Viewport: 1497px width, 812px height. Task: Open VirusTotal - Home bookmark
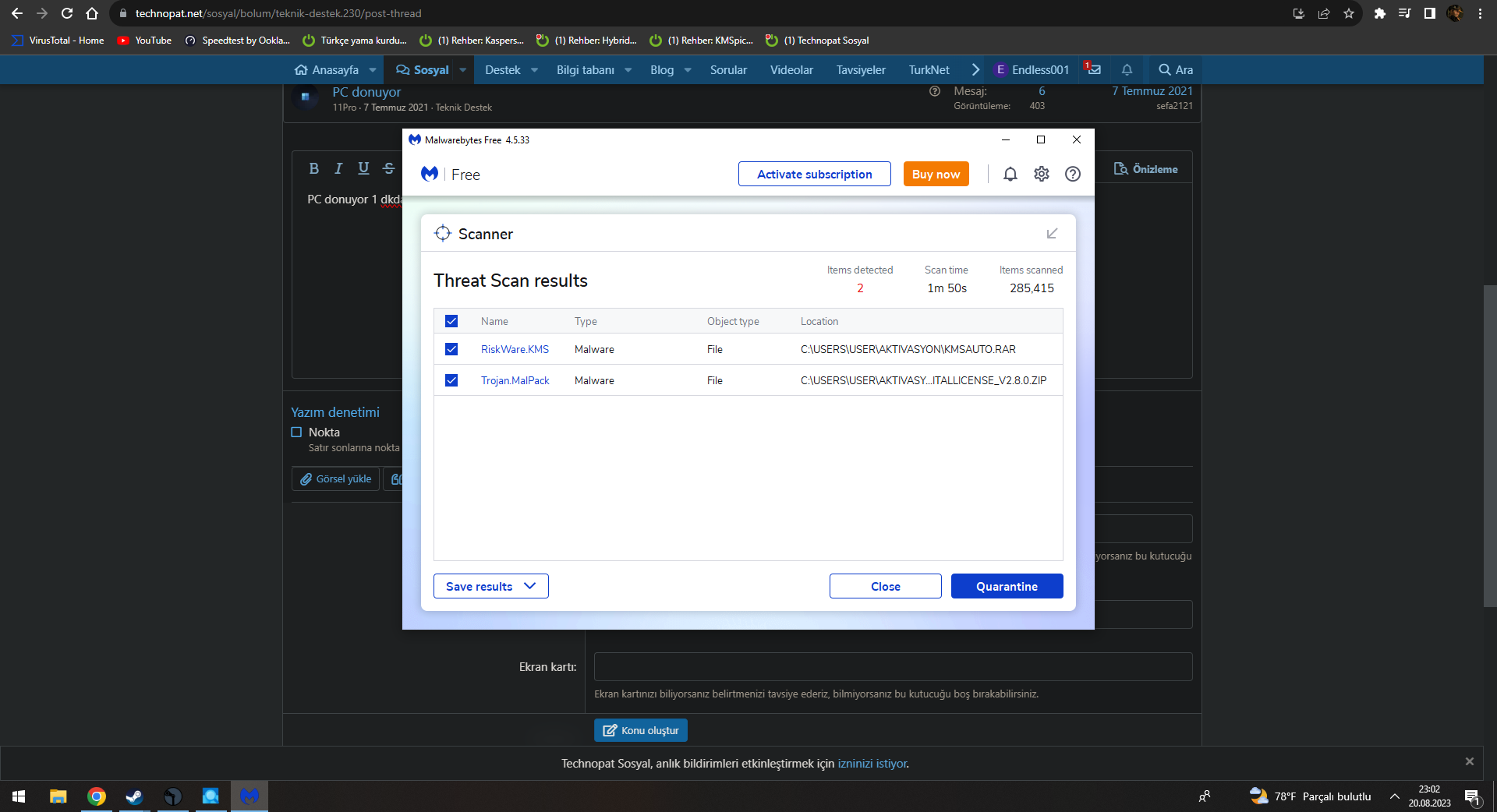[x=58, y=41]
